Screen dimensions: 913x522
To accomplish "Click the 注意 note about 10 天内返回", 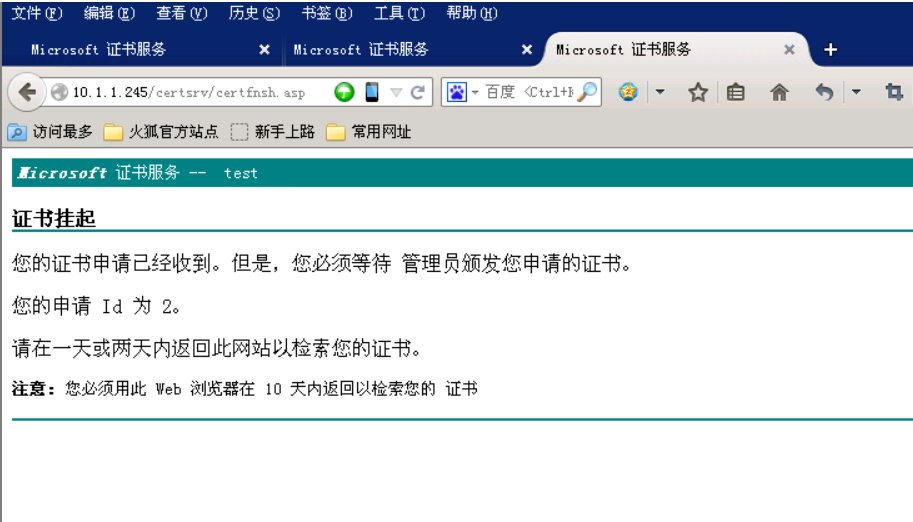I will [245, 389].
